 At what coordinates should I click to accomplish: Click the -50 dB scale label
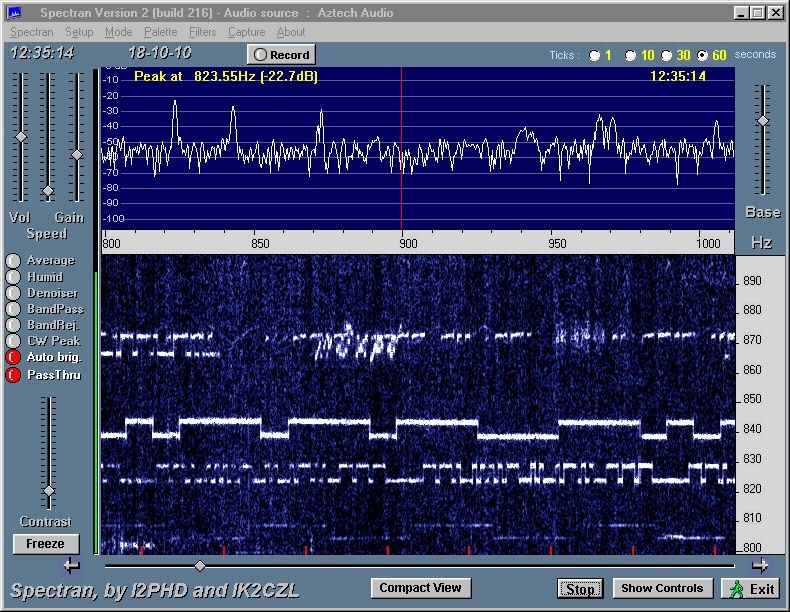click(x=111, y=142)
